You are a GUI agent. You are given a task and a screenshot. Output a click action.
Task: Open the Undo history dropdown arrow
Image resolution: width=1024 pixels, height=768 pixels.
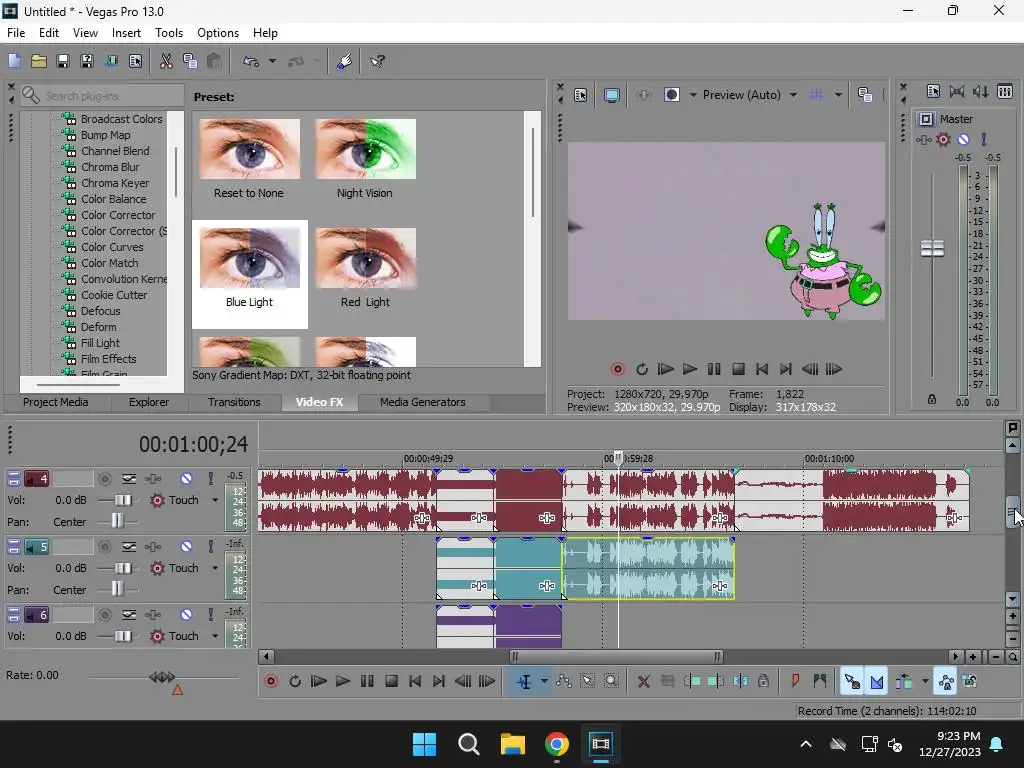[x=272, y=61]
